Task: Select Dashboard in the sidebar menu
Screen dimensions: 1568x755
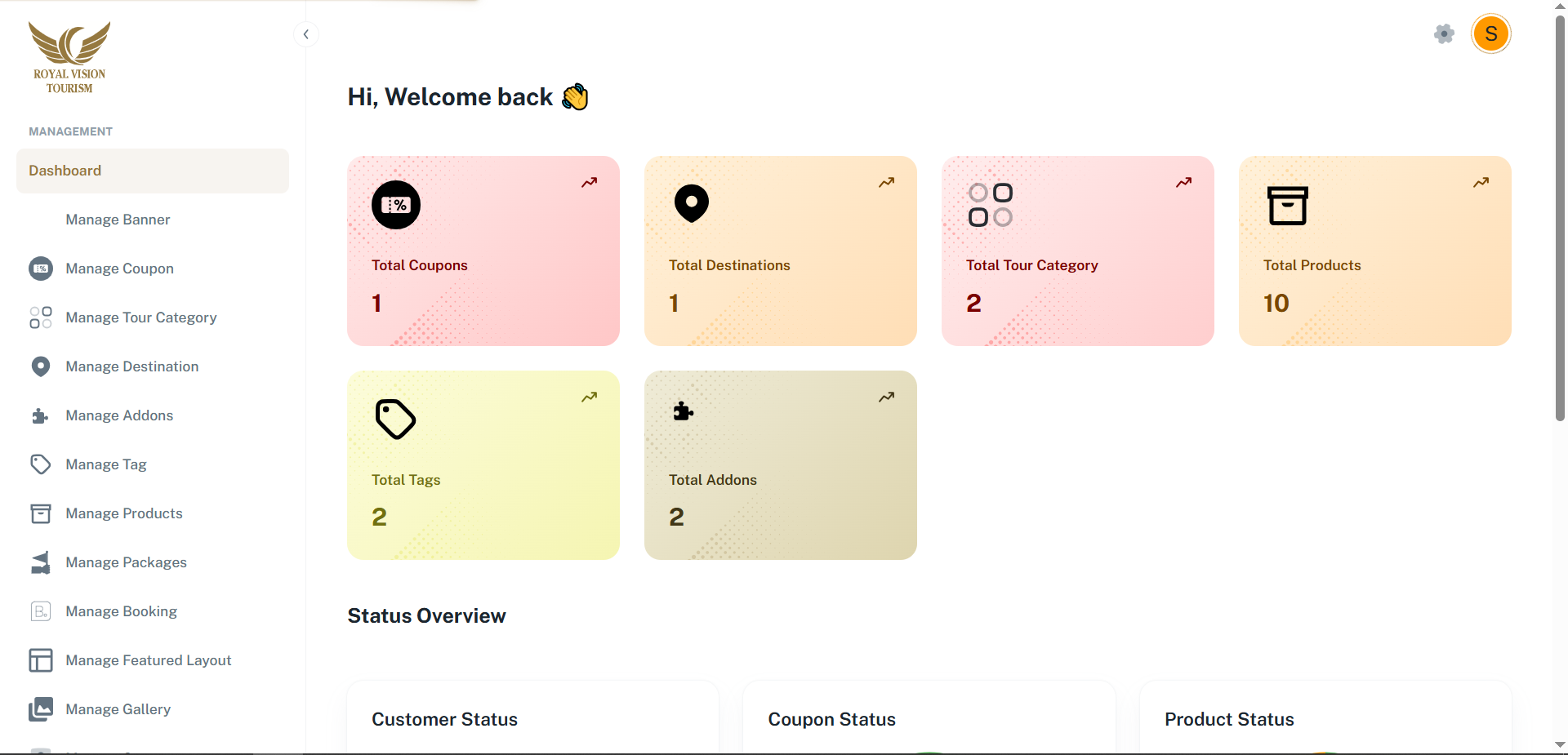Action: (x=153, y=171)
